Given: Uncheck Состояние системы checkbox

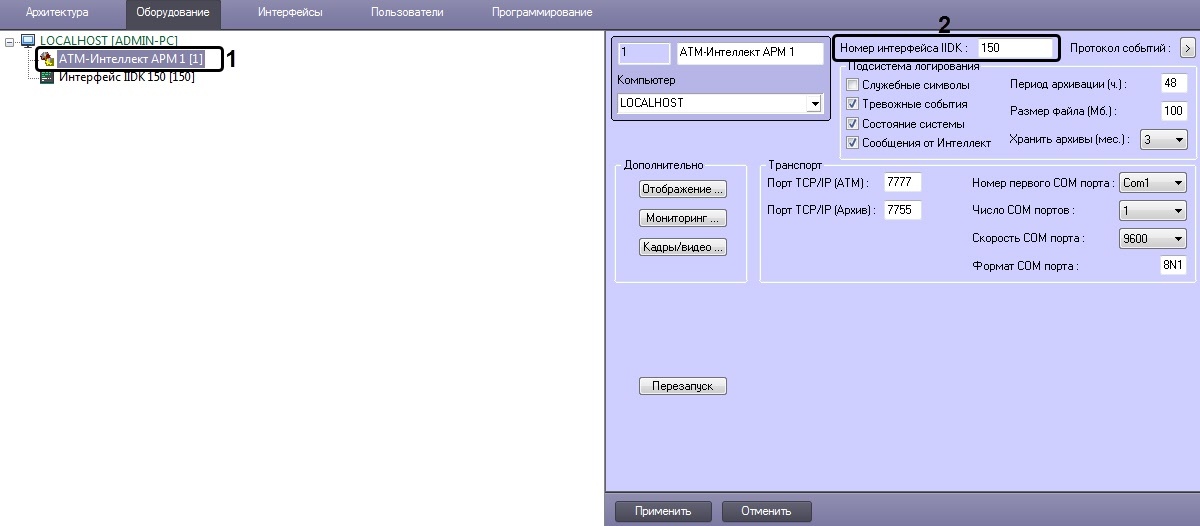Looking at the screenshot, I should tap(853, 124).
